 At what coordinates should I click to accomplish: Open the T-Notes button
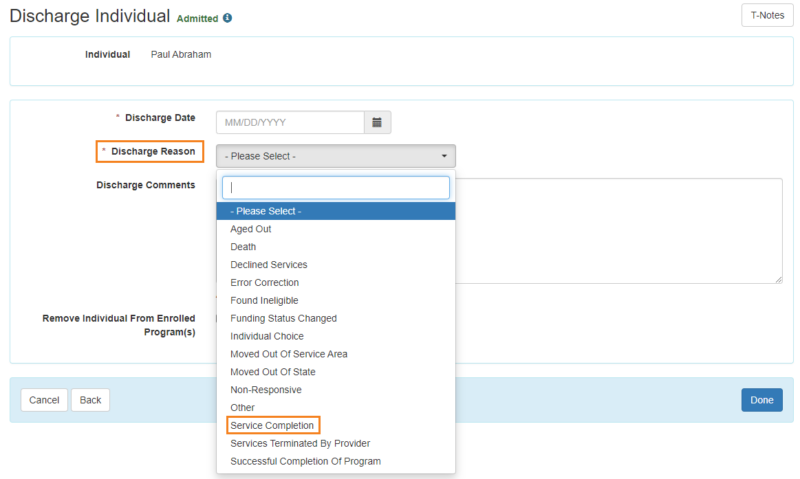767,16
